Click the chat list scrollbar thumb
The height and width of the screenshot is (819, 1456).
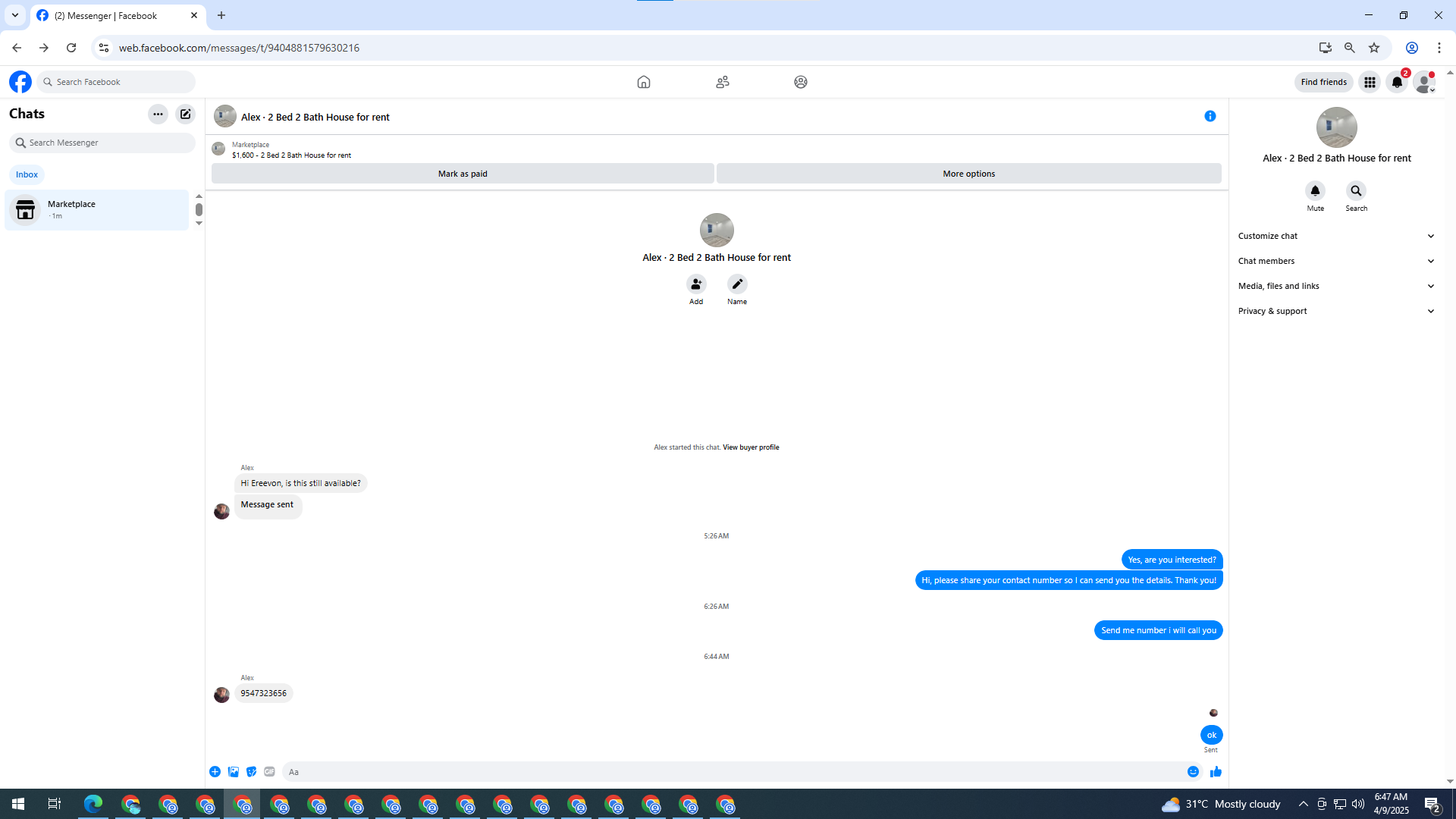199,209
